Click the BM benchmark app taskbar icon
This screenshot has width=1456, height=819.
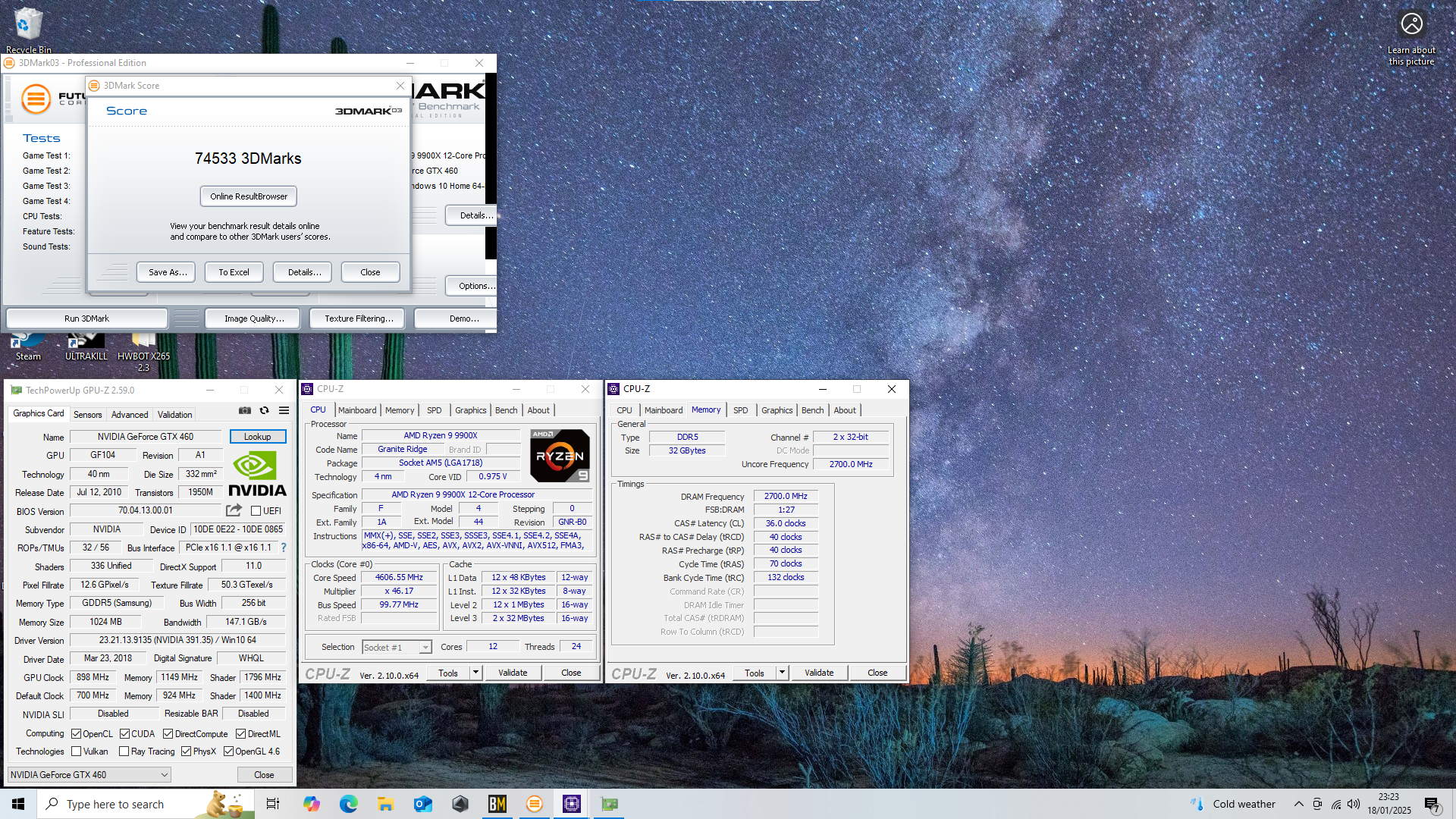click(x=497, y=804)
